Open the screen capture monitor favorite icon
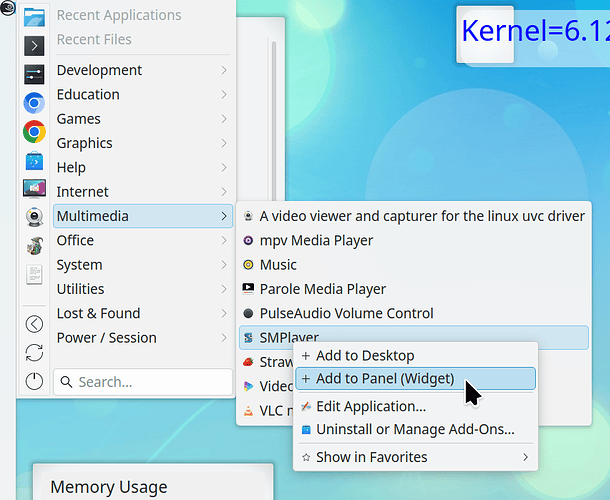The height and width of the screenshot is (500, 610). tap(34, 189)
